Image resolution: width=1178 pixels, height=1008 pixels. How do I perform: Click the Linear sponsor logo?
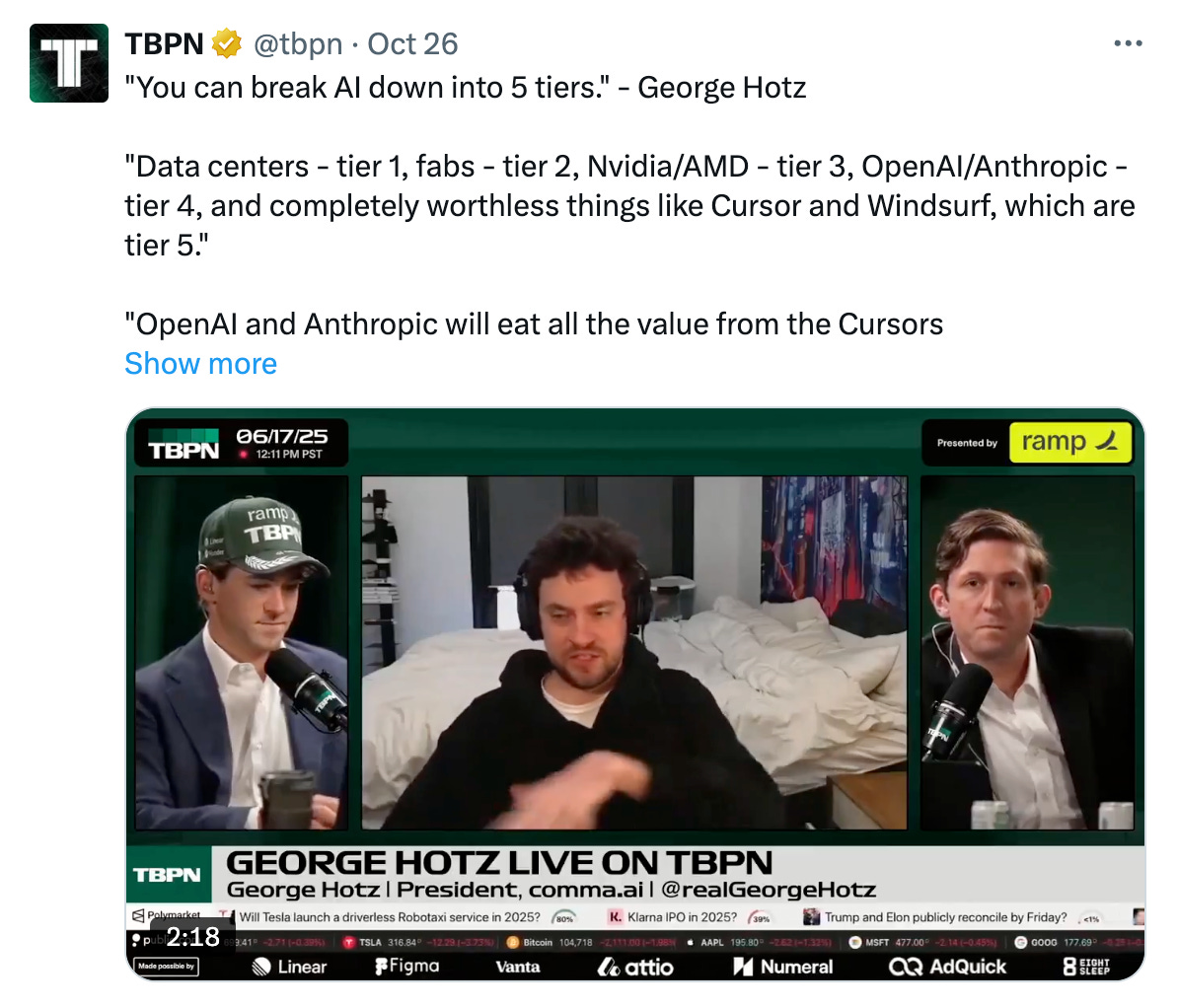(290, 967)
